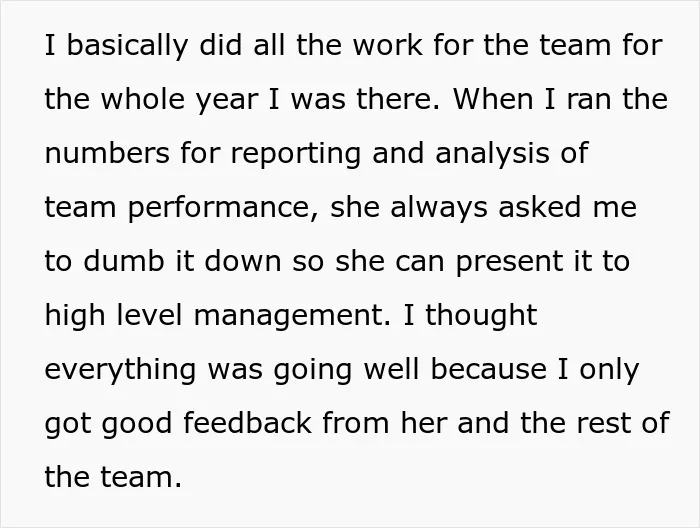Click the word "everything"

(x=120, y=370)
